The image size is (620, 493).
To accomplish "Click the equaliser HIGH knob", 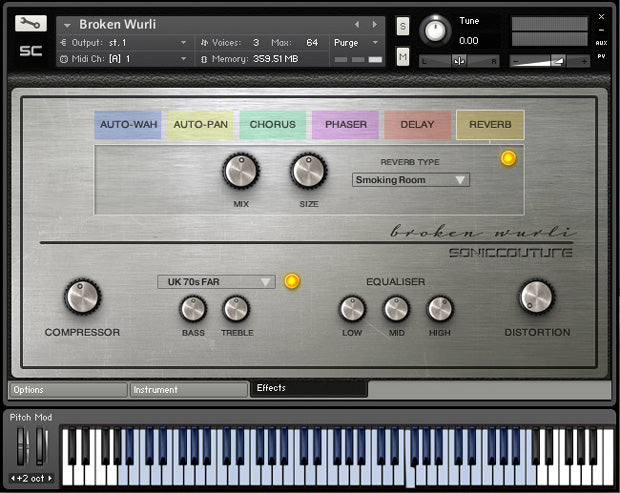I will point(440,309).
